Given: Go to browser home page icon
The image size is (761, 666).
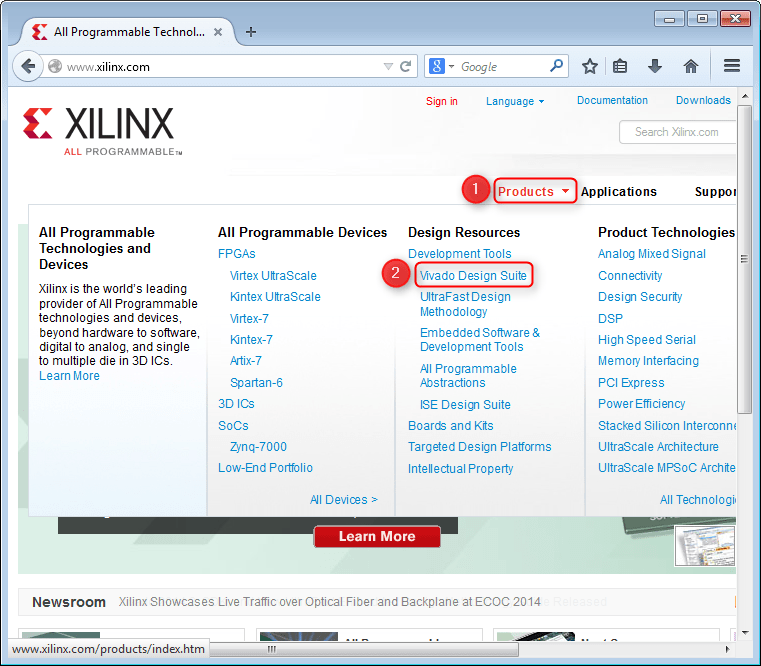Looking at the screenshot, I should [690, 67].
